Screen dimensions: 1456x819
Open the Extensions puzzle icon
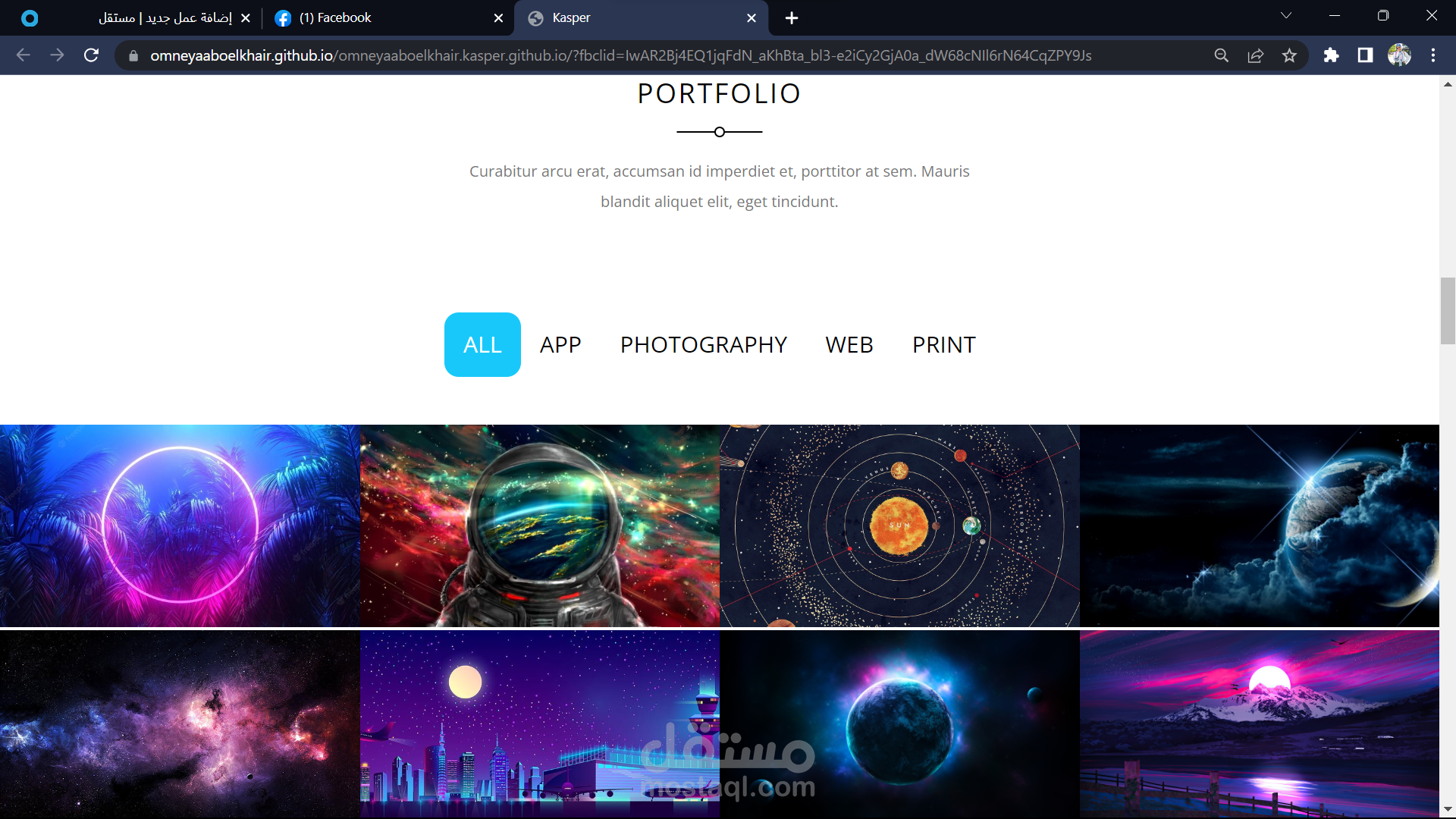1331,55
